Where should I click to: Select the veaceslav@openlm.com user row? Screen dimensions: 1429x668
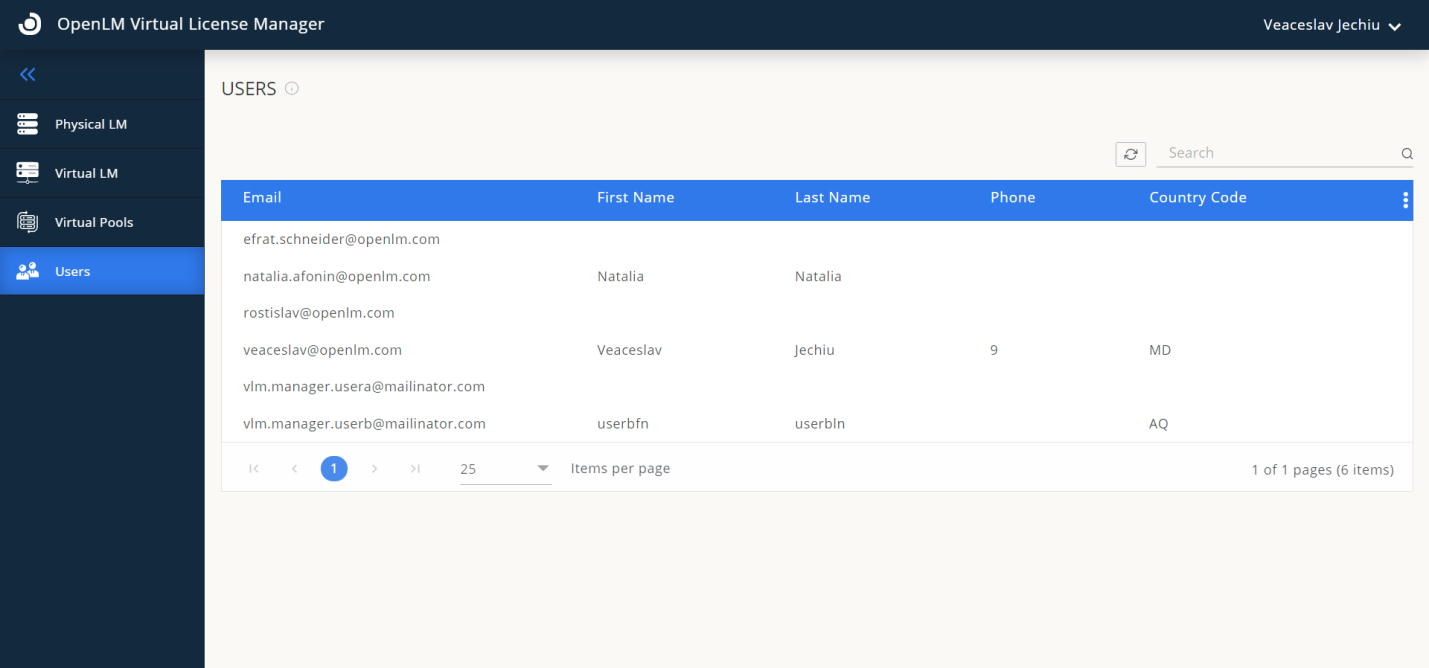tap(322, 350)
